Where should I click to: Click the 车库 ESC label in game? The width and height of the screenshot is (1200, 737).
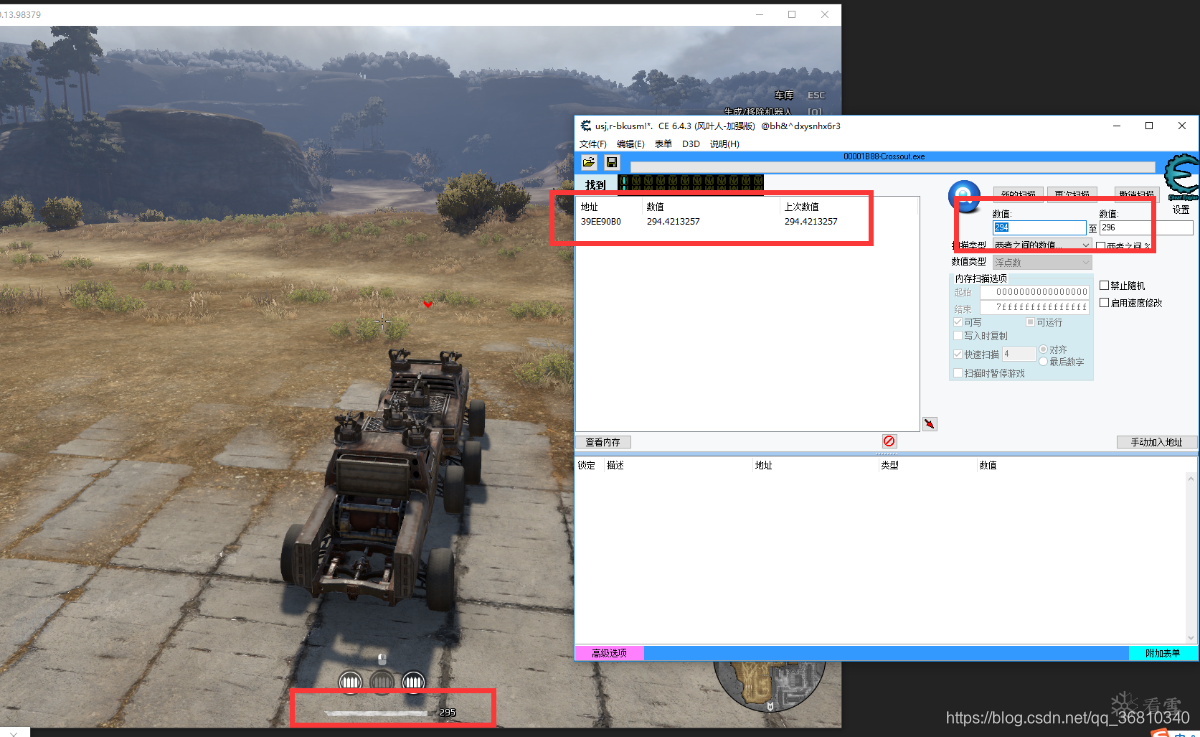(x=799, y=95)
